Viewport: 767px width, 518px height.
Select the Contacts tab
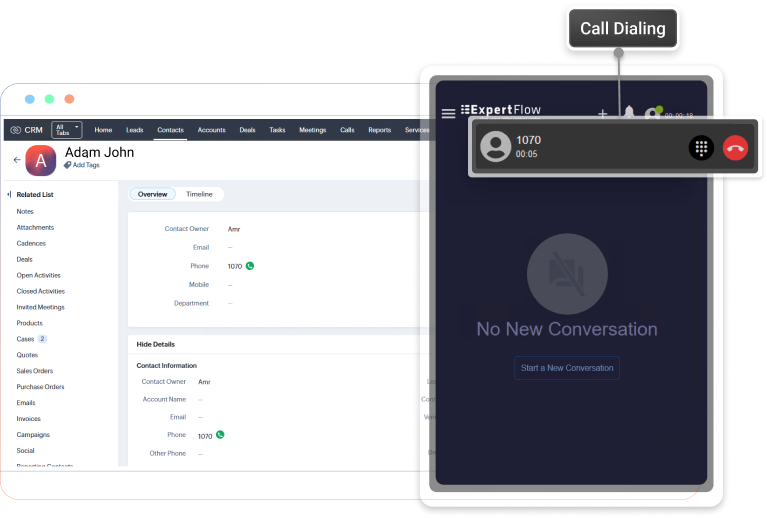[x=170, y=130]
